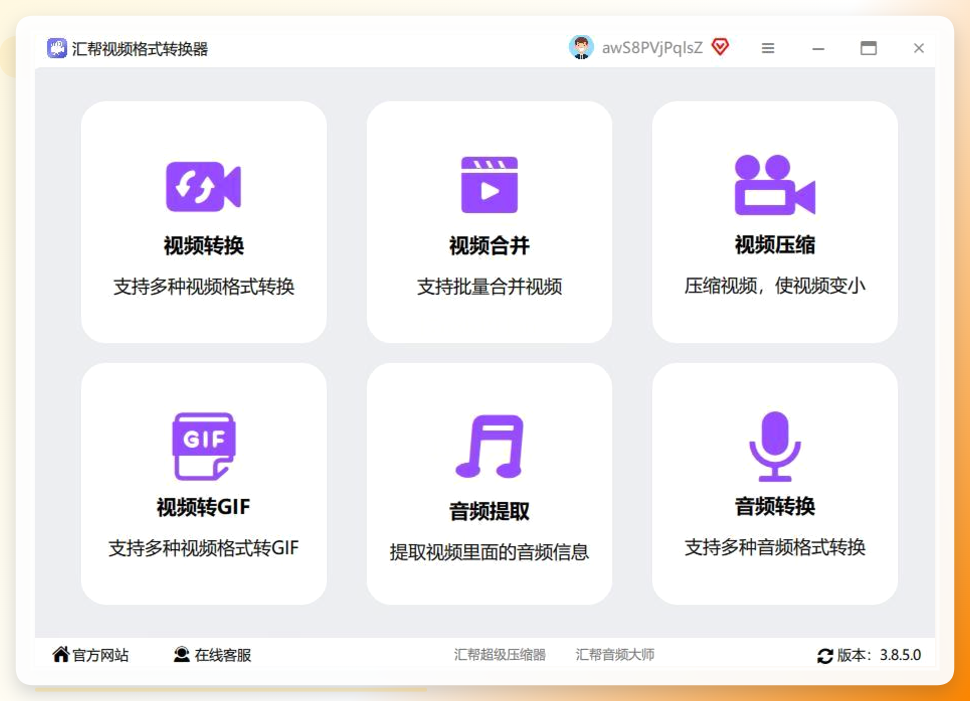The height and width of the screenshot is (701, 970).
Task: Click the 视频转GIF file icon
Action: click(x=204, y=446)
